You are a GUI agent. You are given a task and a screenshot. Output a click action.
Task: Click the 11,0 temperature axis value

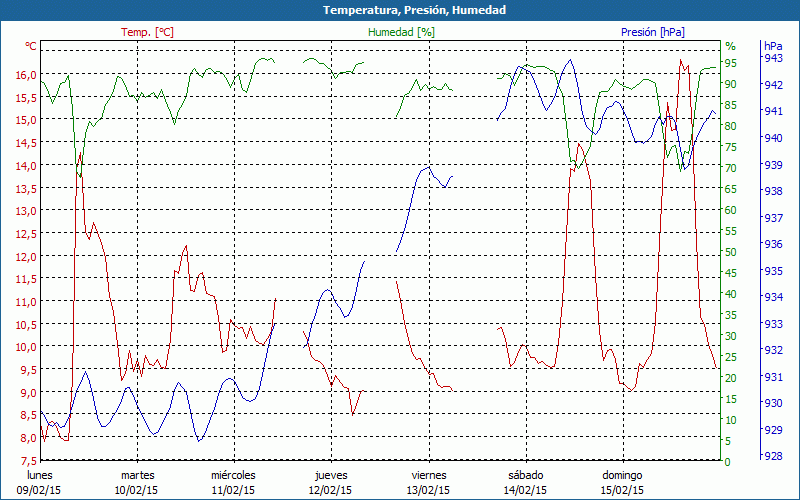26,302
